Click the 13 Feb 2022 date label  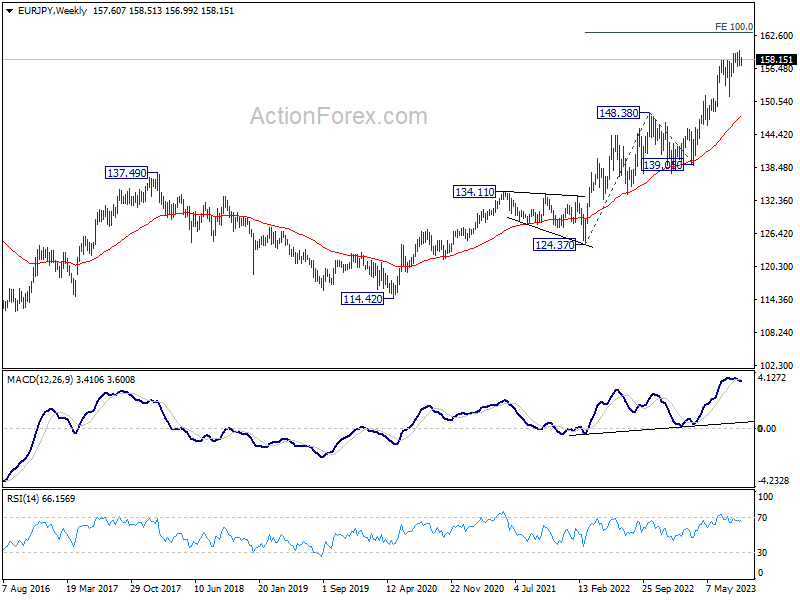[604, 589]
